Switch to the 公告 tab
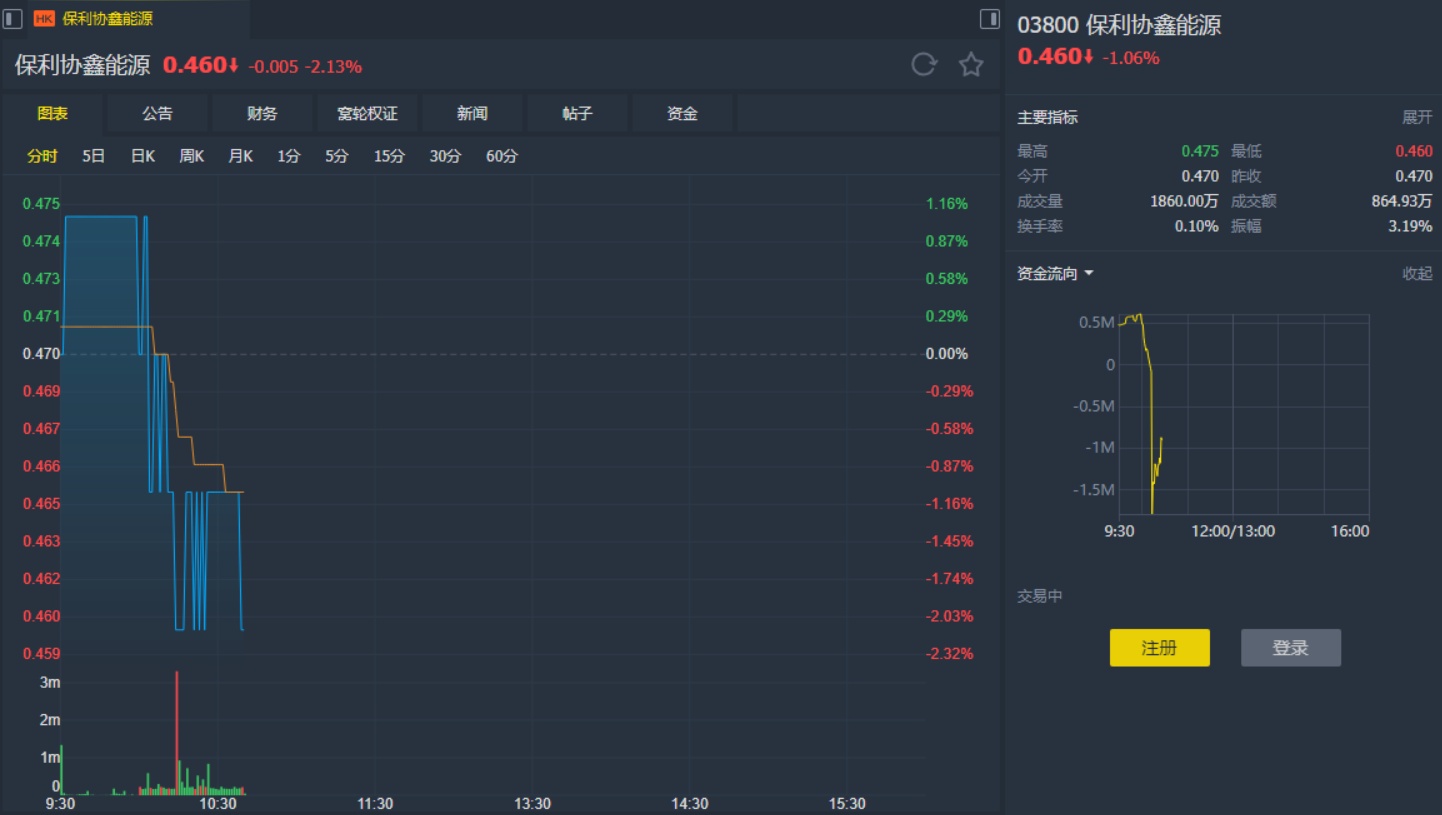Image resolution: width=1442 pixels, height=815 pixels. coord(157,113)
